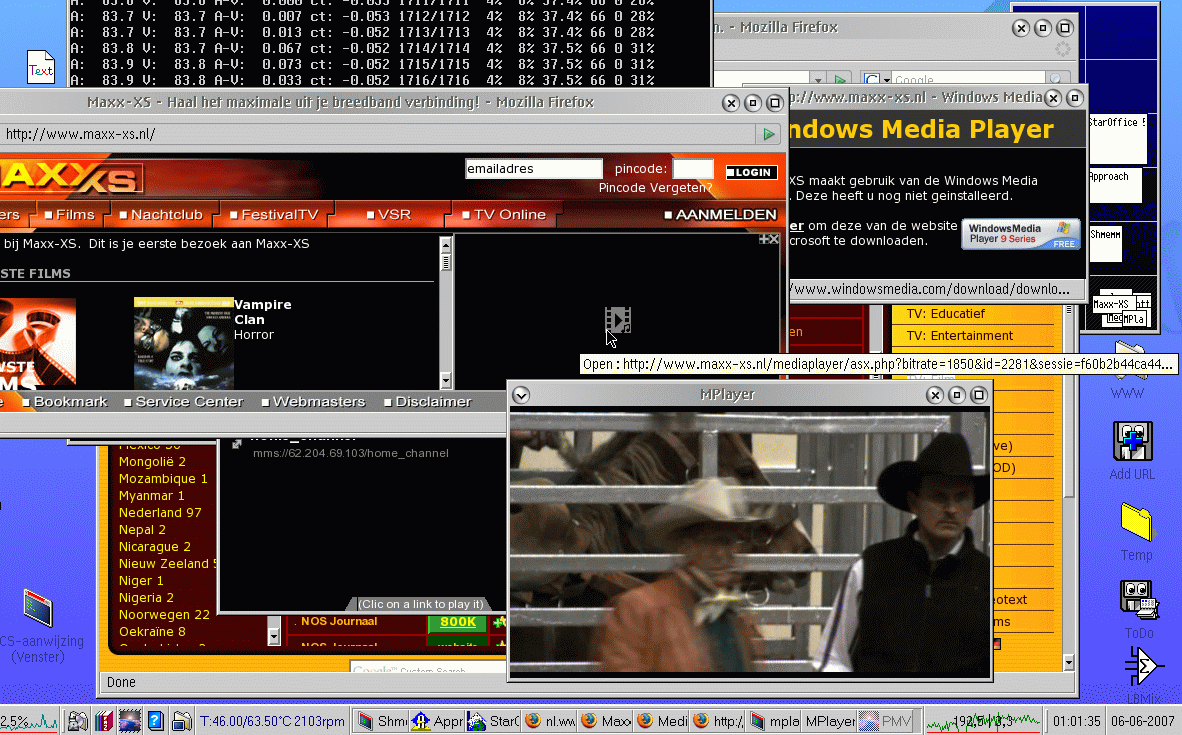Open the AANMELDEN tab
Screen dimensions: 1182x735
coord(721,215)
